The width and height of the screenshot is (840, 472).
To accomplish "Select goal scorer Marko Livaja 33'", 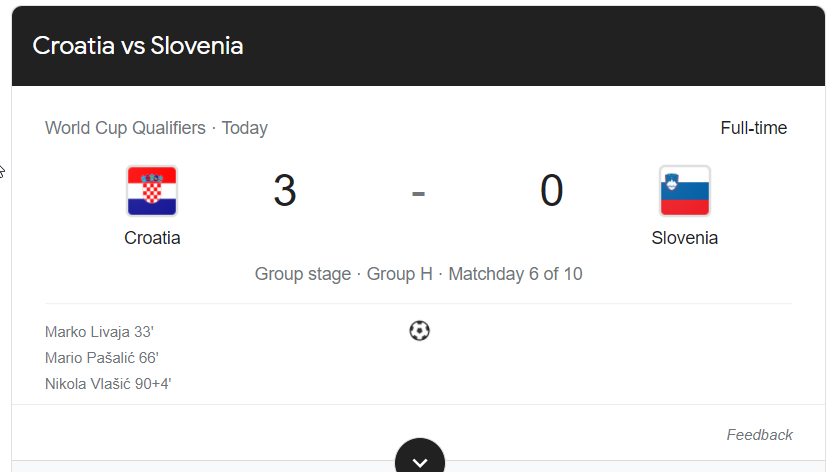I will 99,332.
